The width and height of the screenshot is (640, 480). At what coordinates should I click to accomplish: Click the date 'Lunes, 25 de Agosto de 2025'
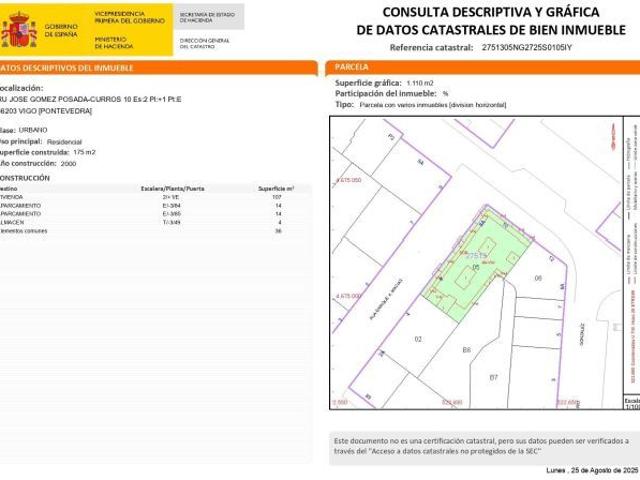click(x=592, y=471)
